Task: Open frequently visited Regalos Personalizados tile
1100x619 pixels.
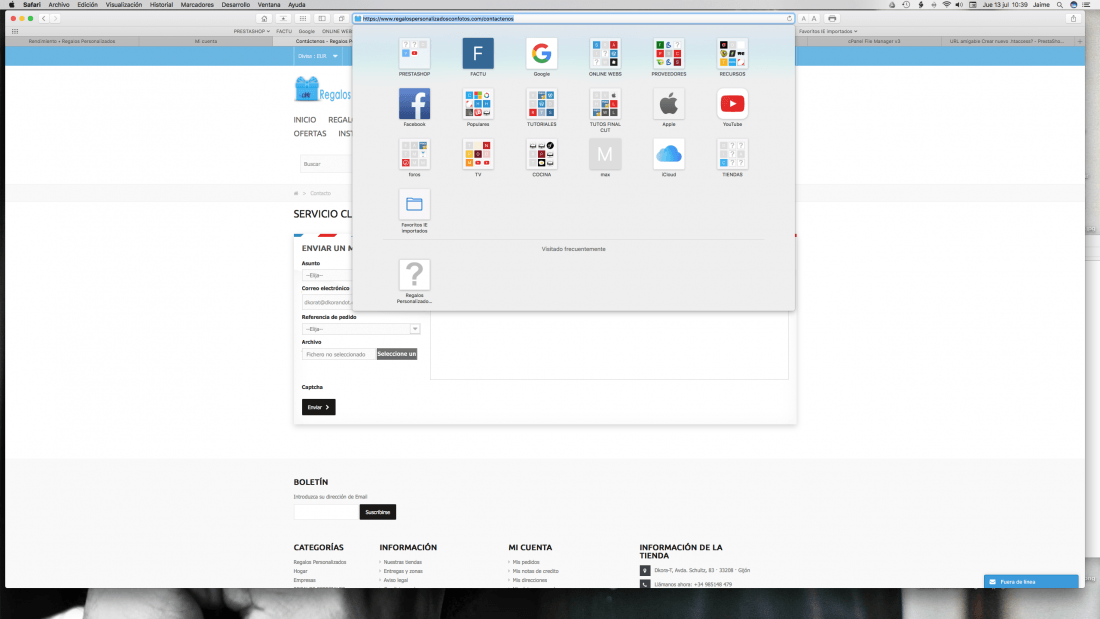Action: tap(414, 275)
